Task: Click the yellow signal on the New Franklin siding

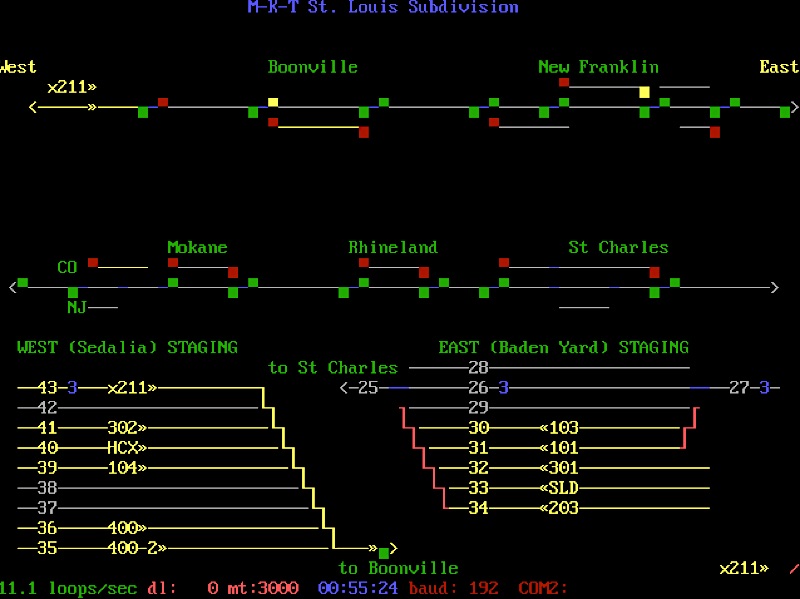Action: tap(644, 92)
